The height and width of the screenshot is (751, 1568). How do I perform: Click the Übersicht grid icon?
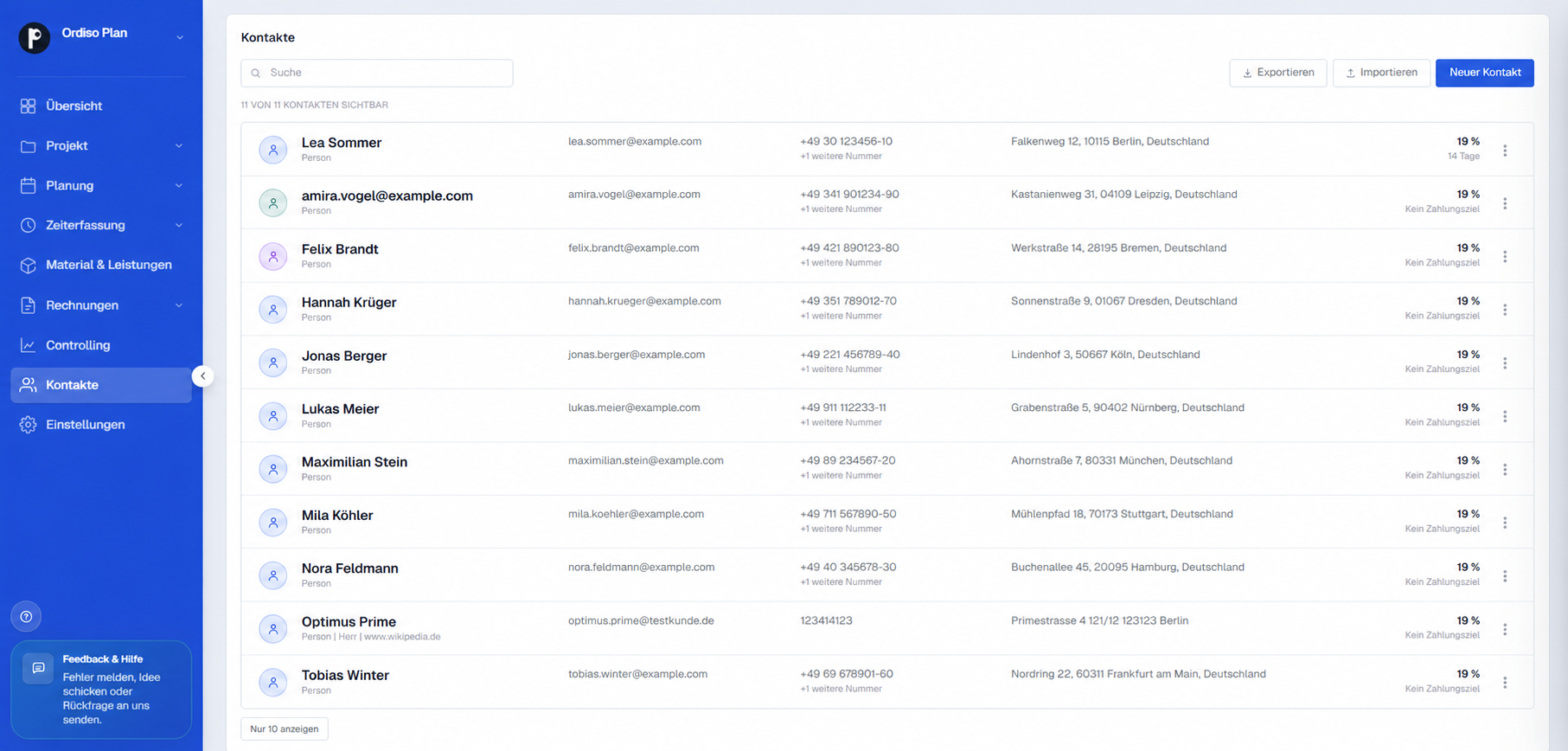pyautogui.click(x=28, y=106)
